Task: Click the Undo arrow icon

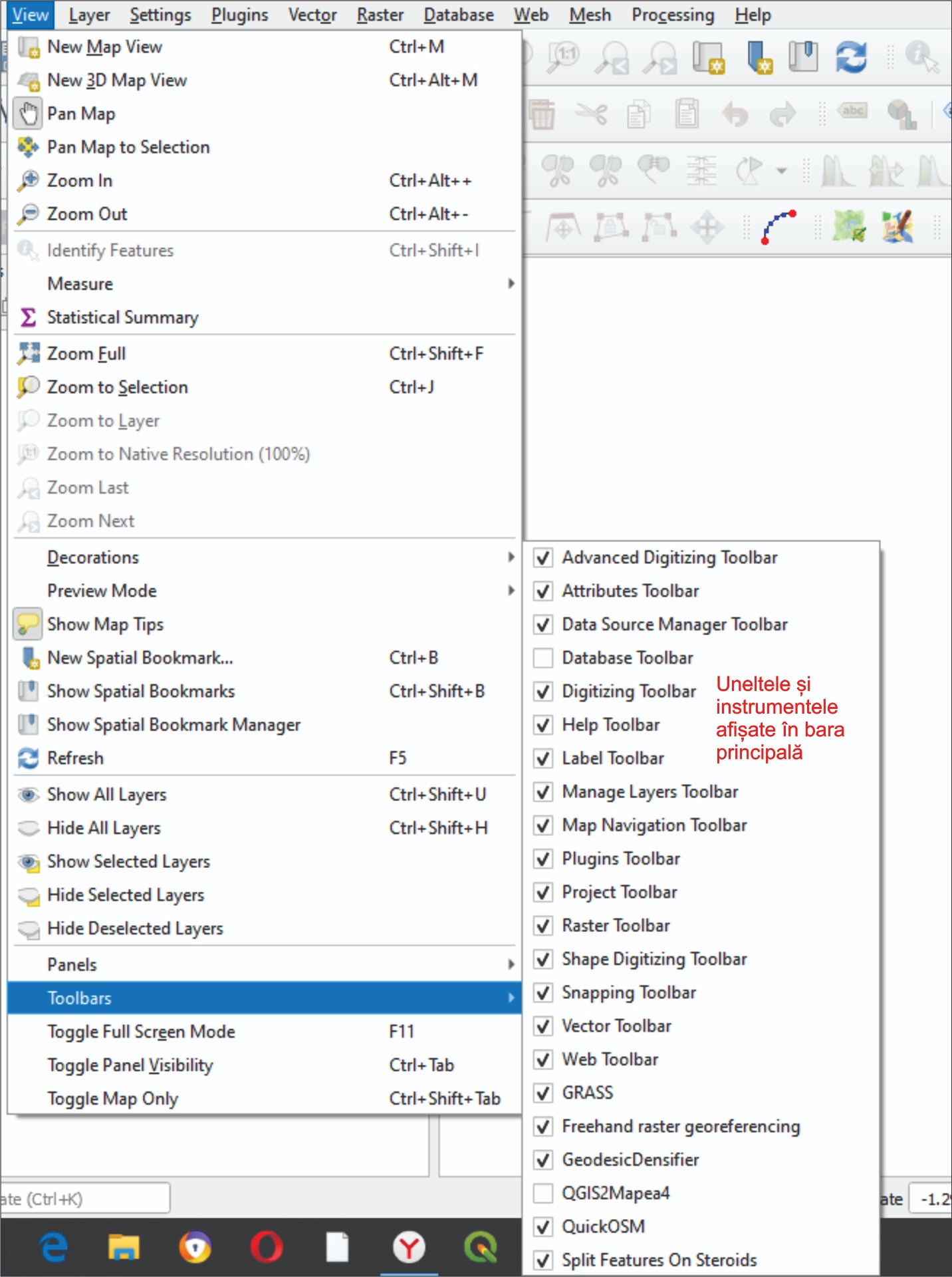Action: click(x=735, y=114)
